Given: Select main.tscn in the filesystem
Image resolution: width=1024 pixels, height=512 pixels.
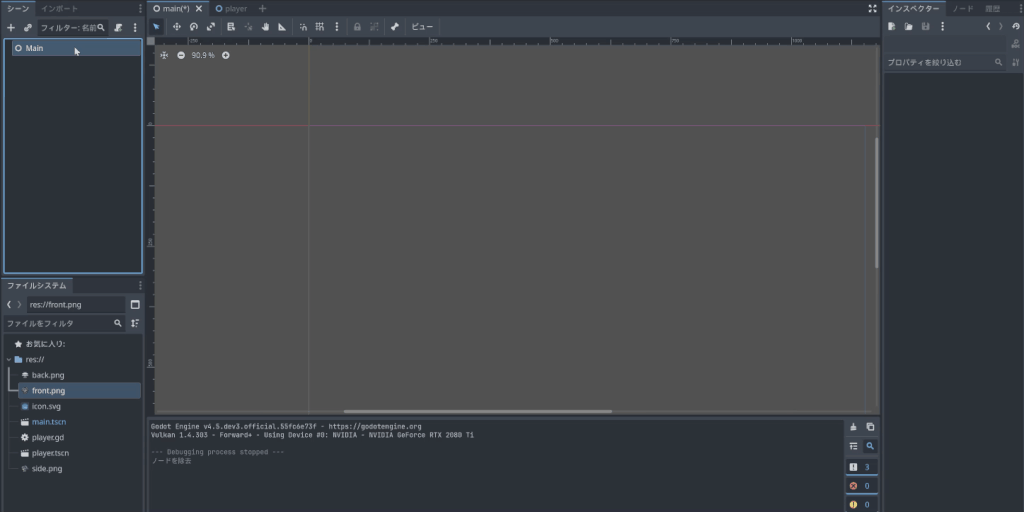Looking at the screenshot, I should click(80, 422).
